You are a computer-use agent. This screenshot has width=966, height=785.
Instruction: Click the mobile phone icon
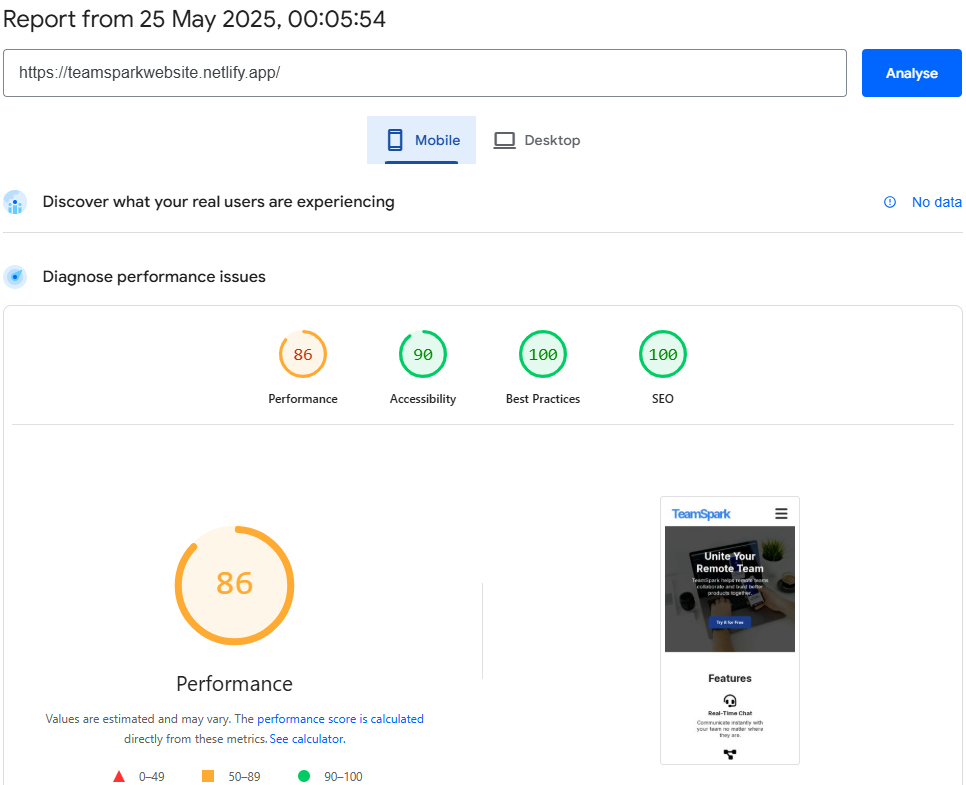[x=395, y=140]
